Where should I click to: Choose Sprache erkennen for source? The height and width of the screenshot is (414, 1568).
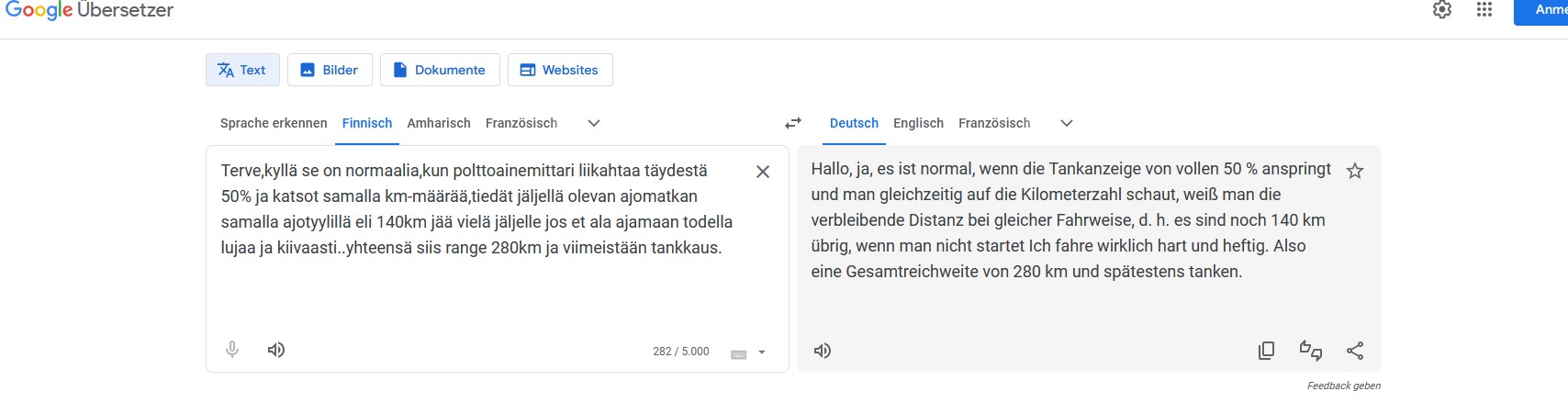[x=274, y=123]
